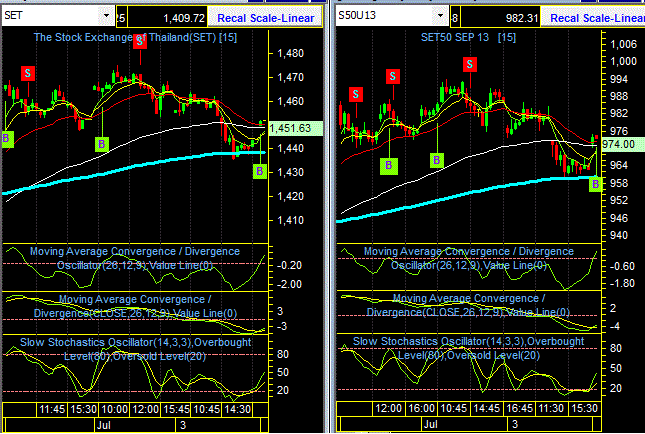The width and height of the screenshot is (645, 434).
Task: Click the 940 price axis label
Action: pyautogui.click(x=619, y=235)
